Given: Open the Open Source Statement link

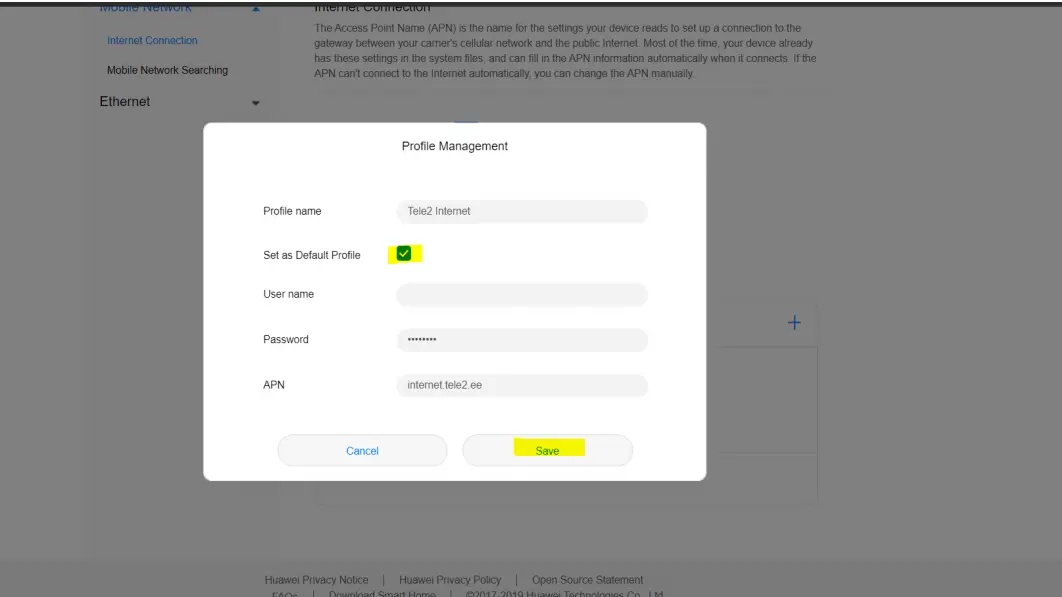Looking at the screenshot, I should (x=587, y=580).
